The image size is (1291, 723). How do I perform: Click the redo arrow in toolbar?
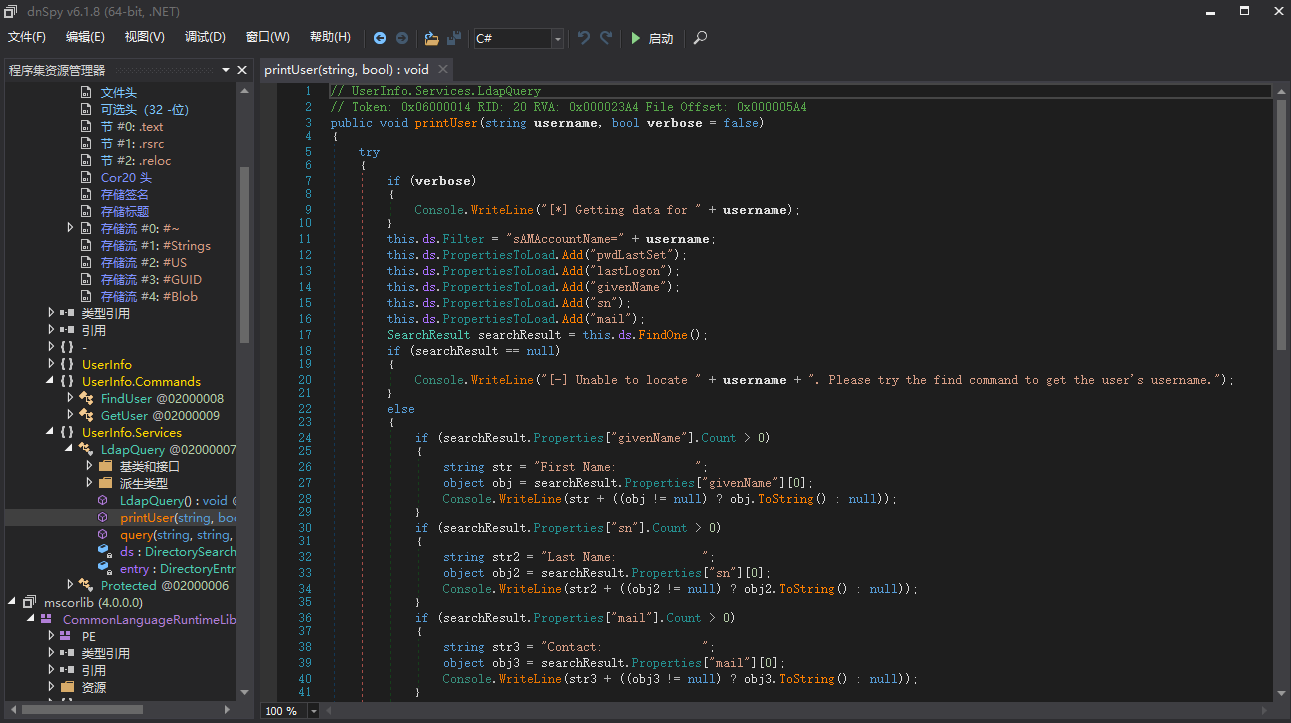tap(606, 38)
